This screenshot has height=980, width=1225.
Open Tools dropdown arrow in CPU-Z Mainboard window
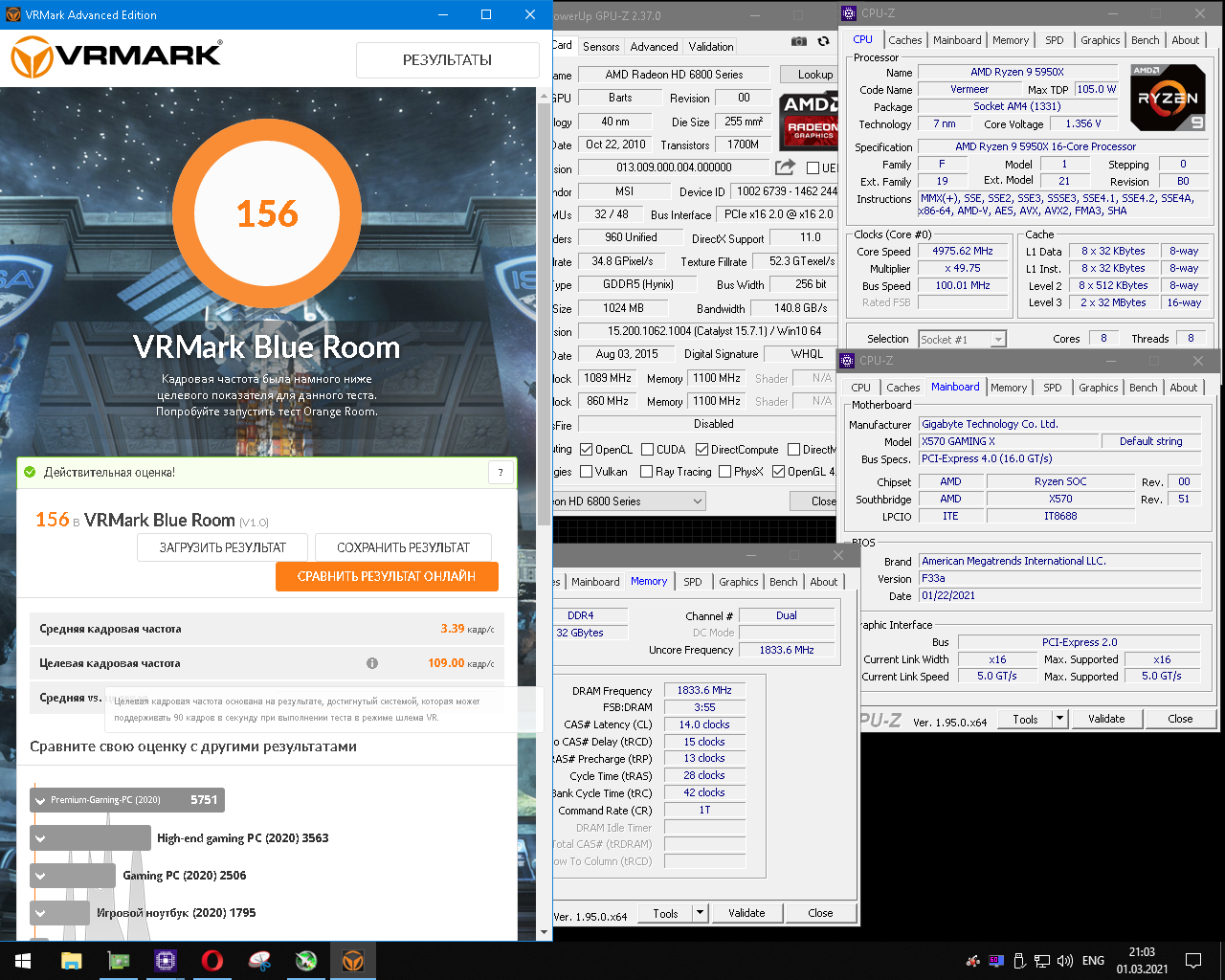coord(1059,719)
